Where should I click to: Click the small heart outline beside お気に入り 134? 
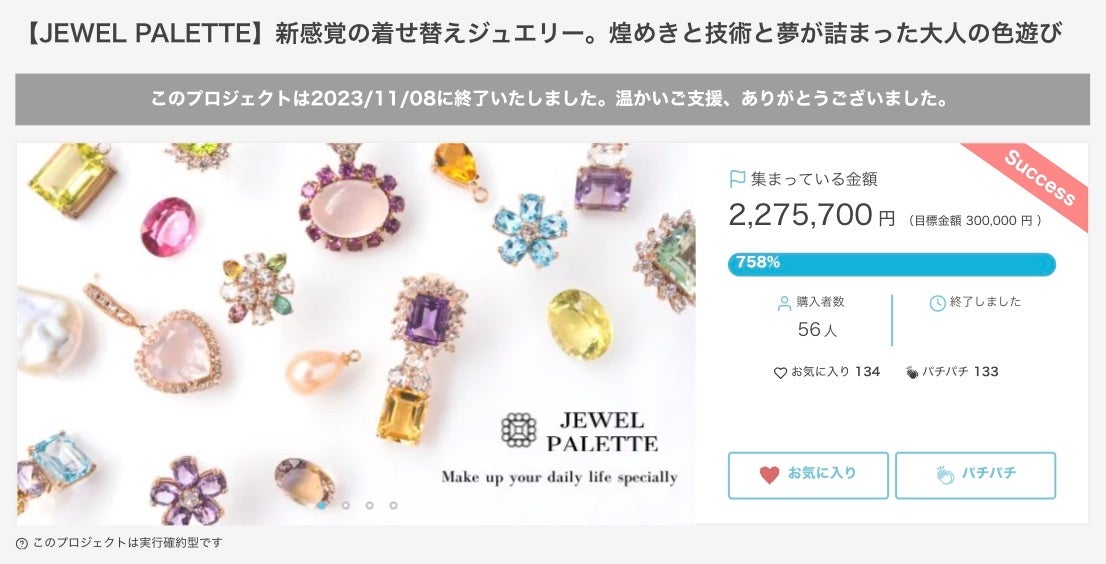[x=780, y=373]
